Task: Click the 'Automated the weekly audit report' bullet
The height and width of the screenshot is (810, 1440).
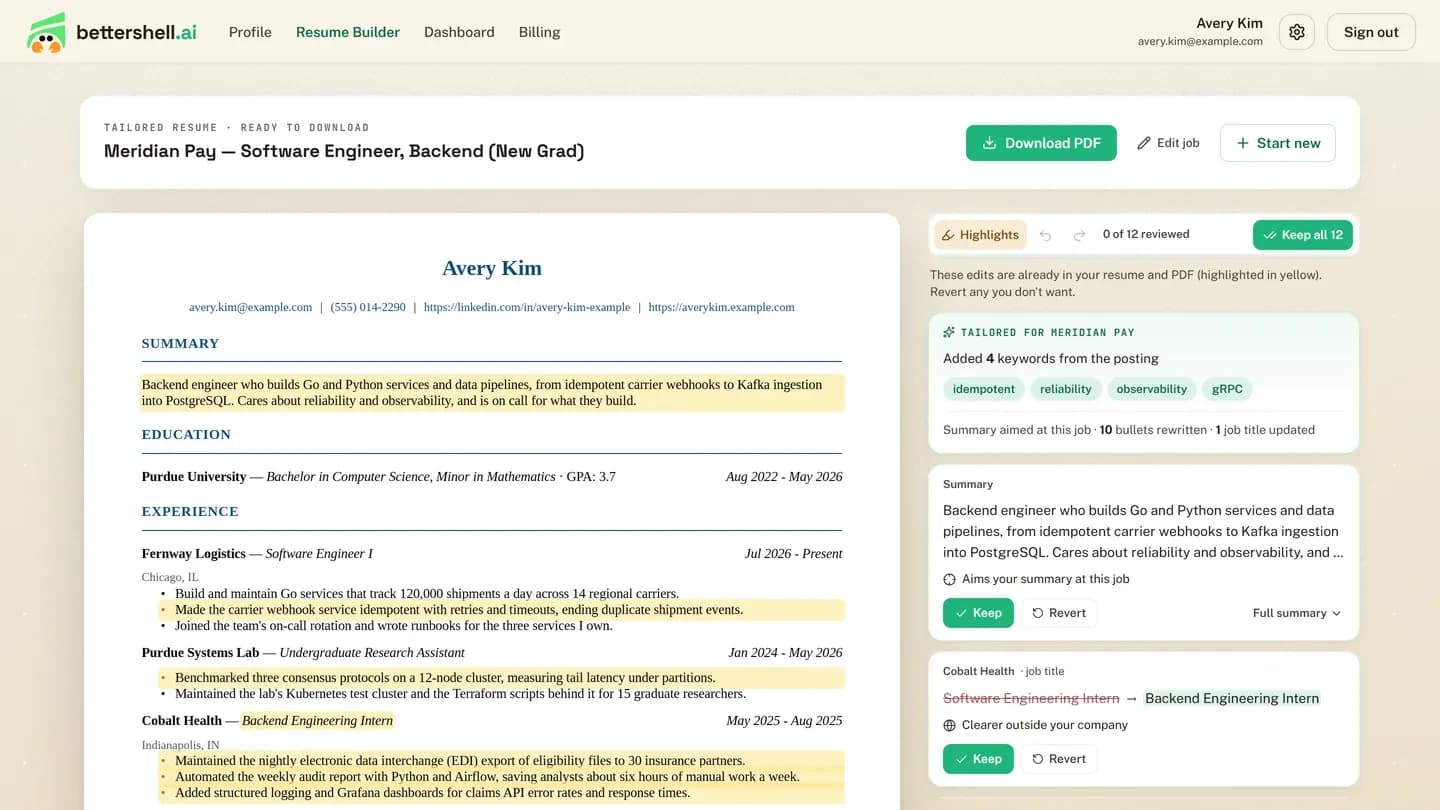Action: coord(502,777)
